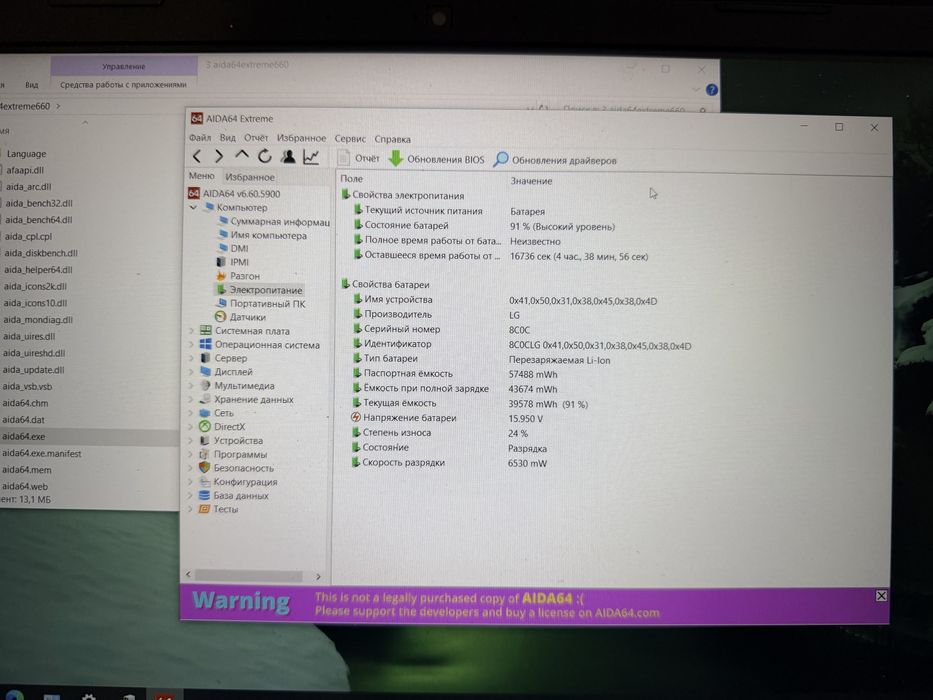Select Электропитание tree item
The width and height of the screenshot is (933, 700).
tap(259, 289)
